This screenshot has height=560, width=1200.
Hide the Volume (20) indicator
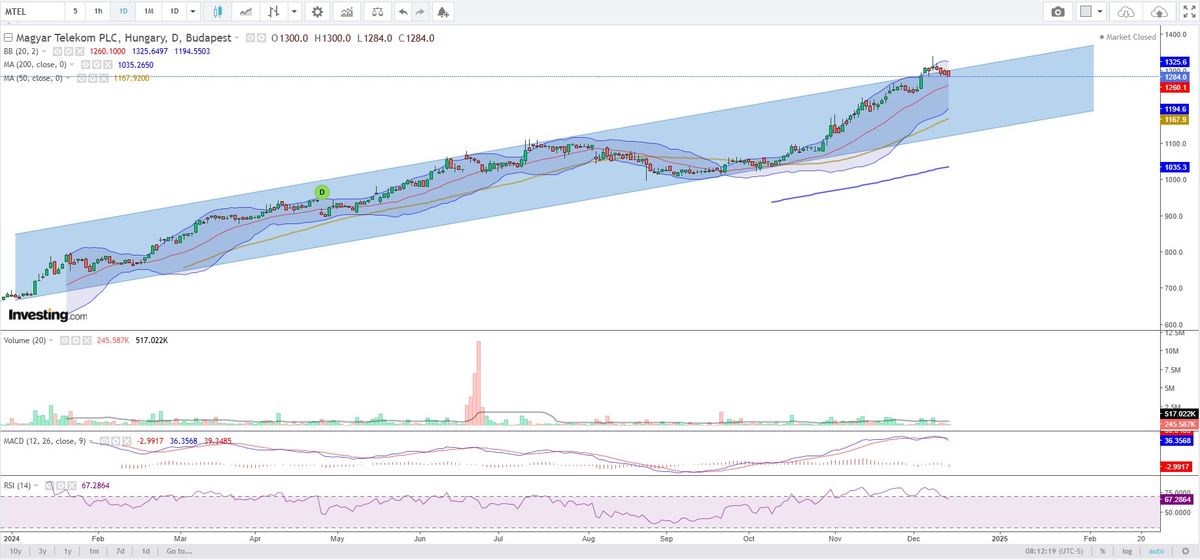click(x=64, y=341)
